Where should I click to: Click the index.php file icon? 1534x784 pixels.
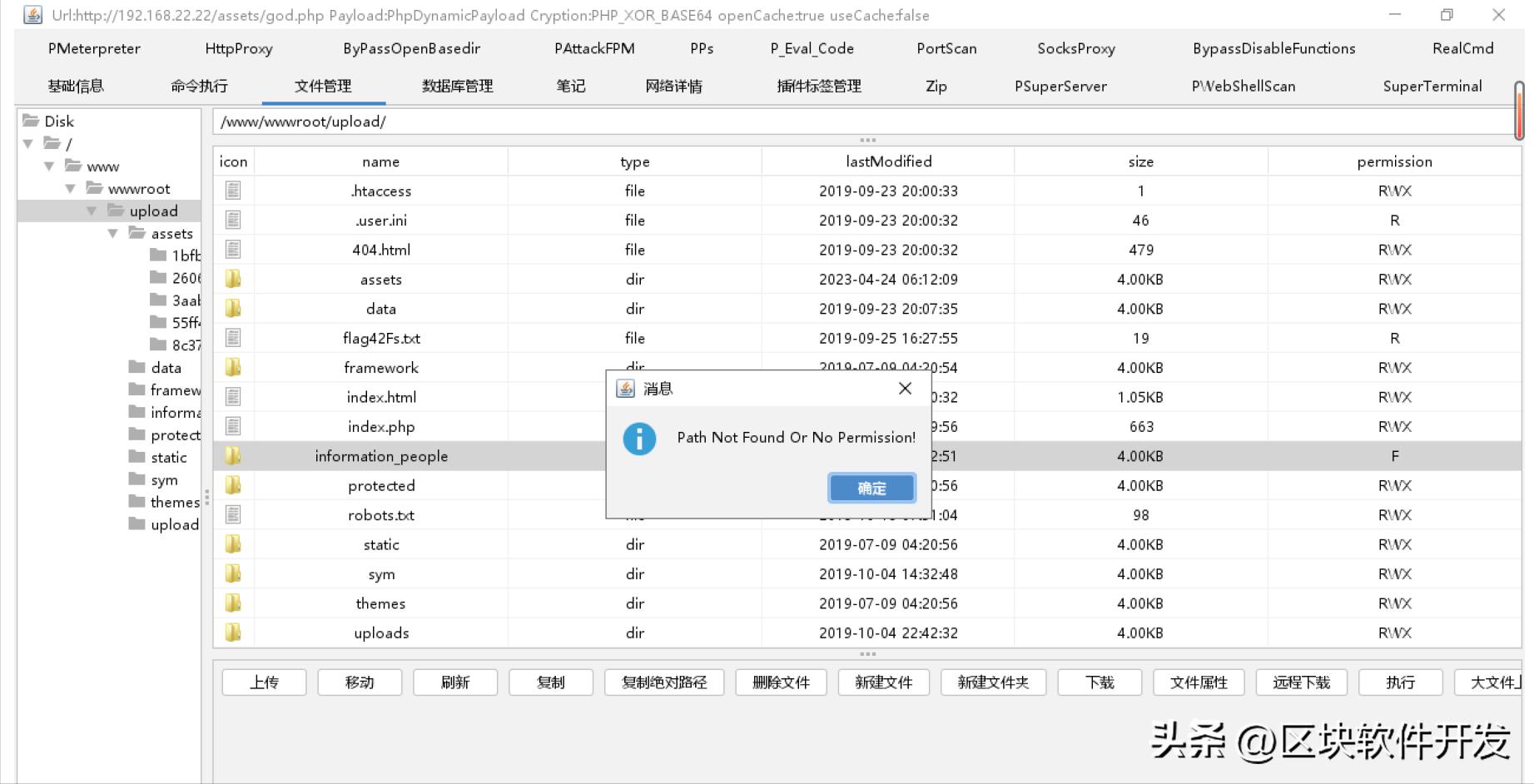[233, 426]
